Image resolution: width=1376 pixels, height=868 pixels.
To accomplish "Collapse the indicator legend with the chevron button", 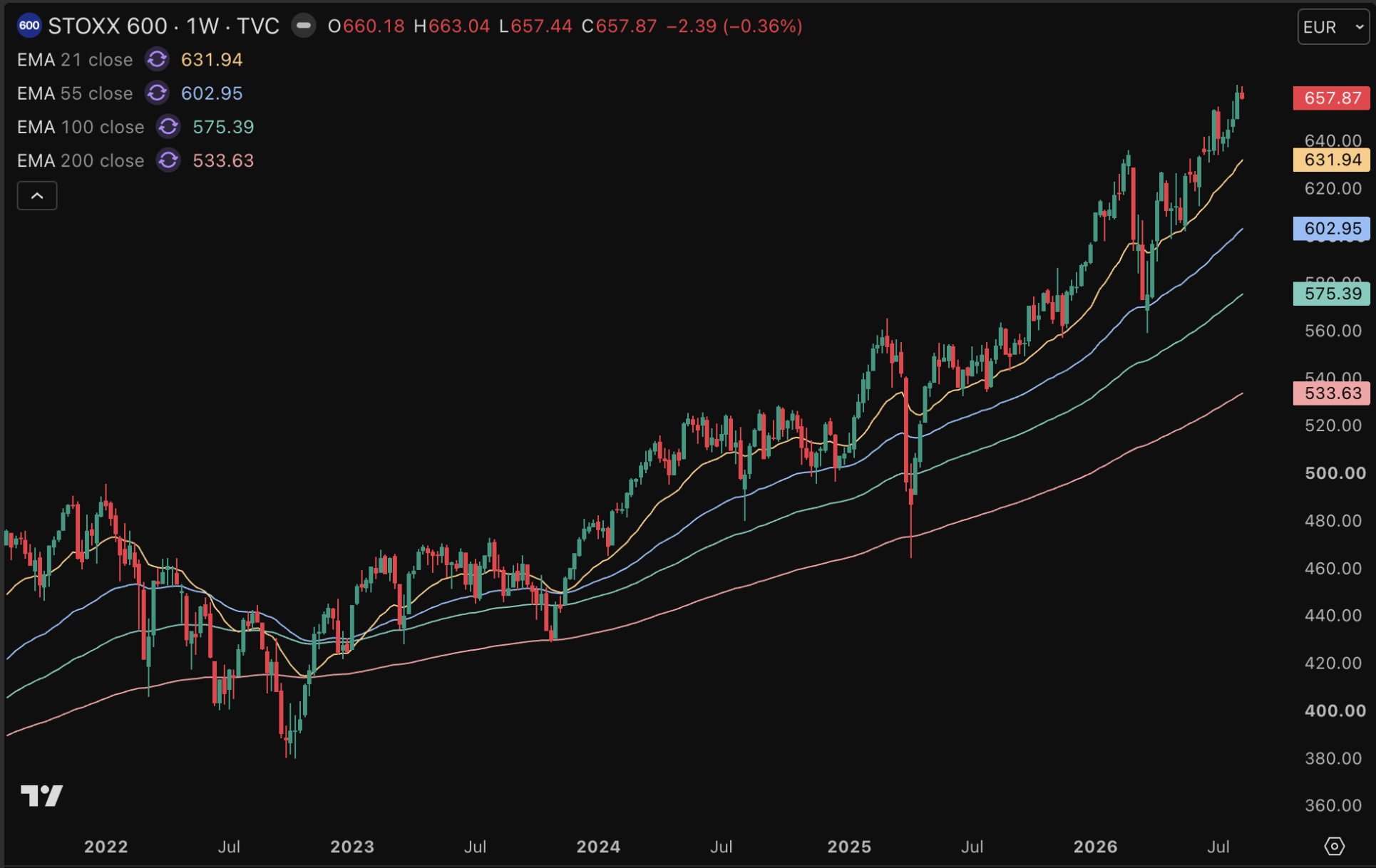I will tap(37, 195).
